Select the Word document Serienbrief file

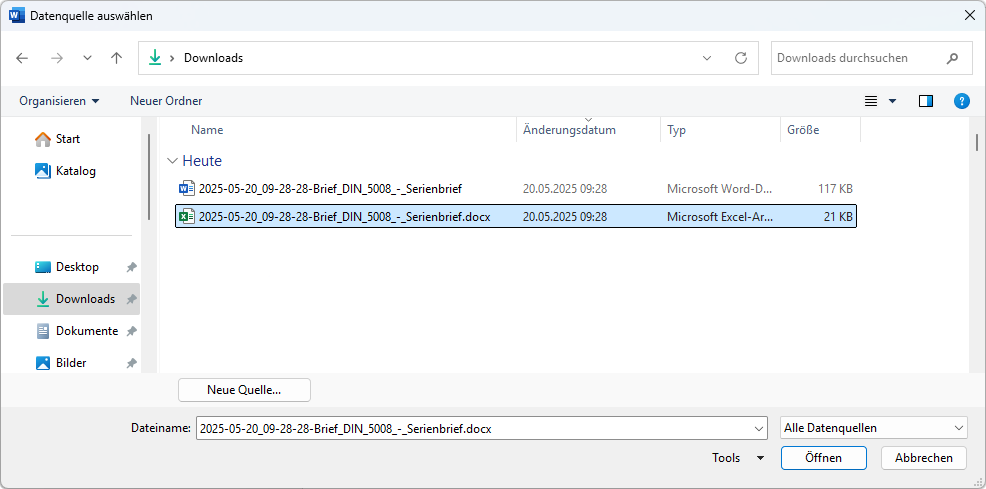516,188
